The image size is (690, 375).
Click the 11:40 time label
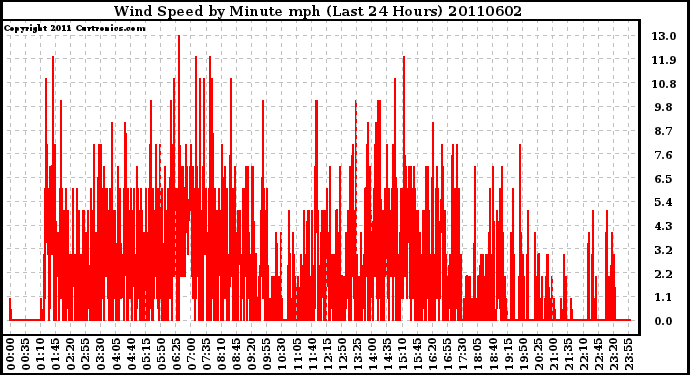click(x=312, y=355)
